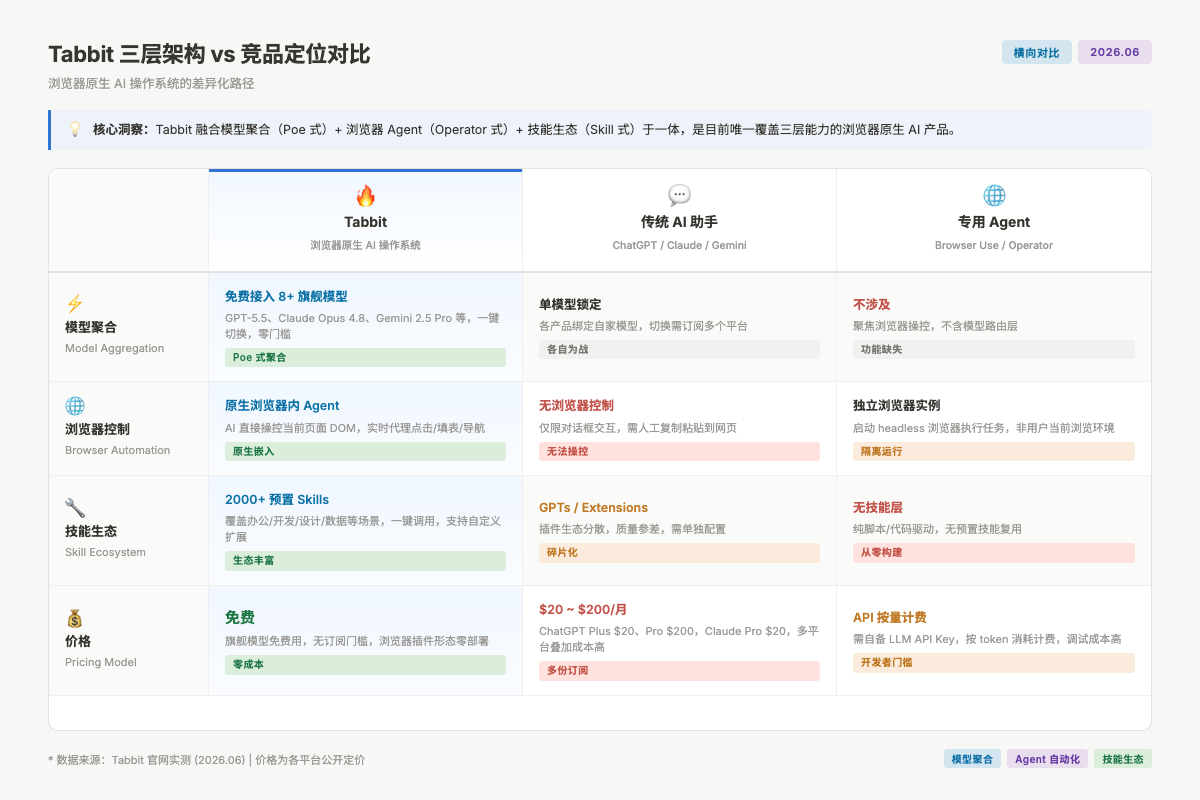Click the lightbulb icon beside 核心洞察
This screenshot has width=1200, height=800.
tap(75, 130)
